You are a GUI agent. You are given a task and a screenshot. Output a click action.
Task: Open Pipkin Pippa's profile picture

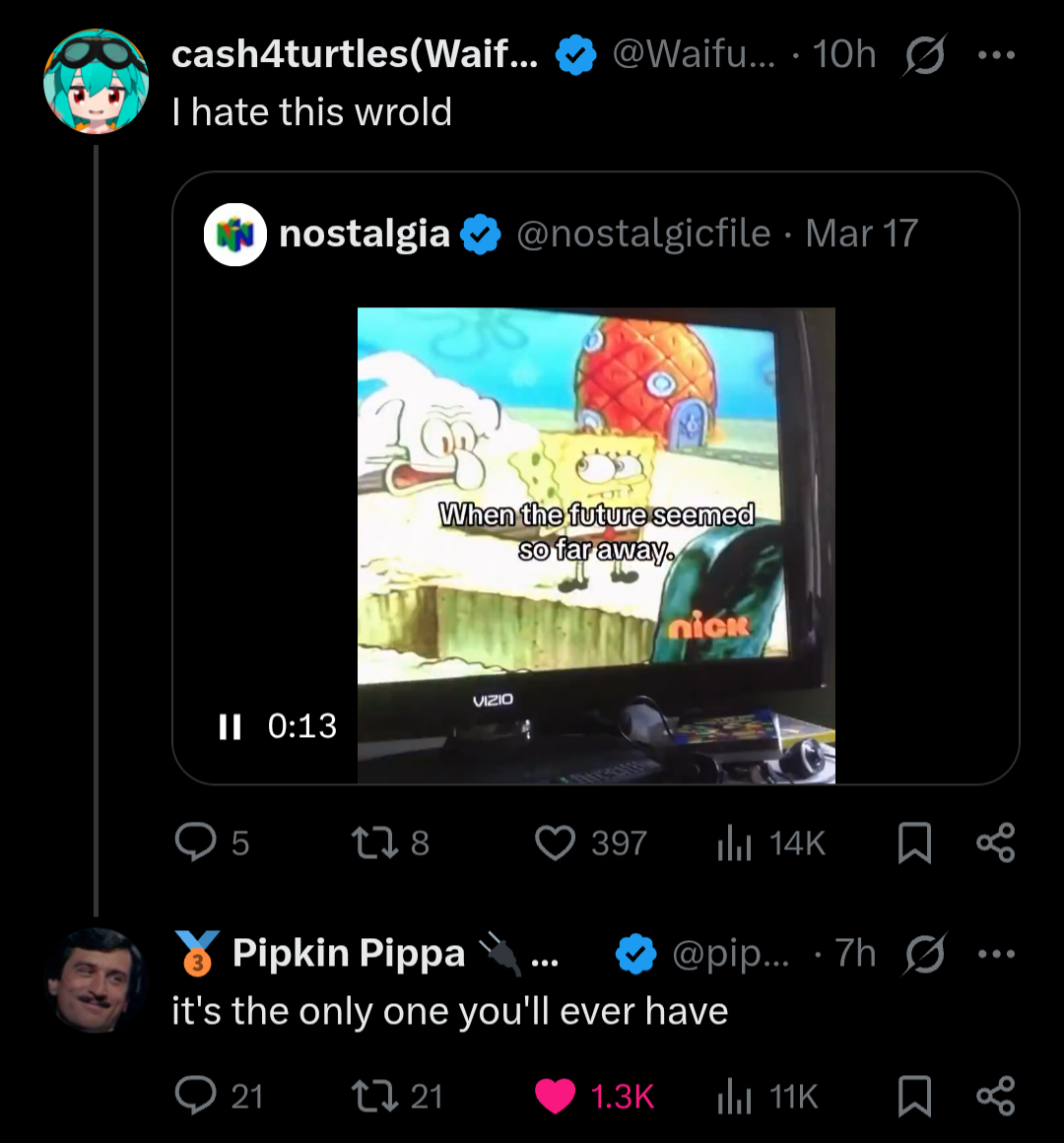coord(96,979)
